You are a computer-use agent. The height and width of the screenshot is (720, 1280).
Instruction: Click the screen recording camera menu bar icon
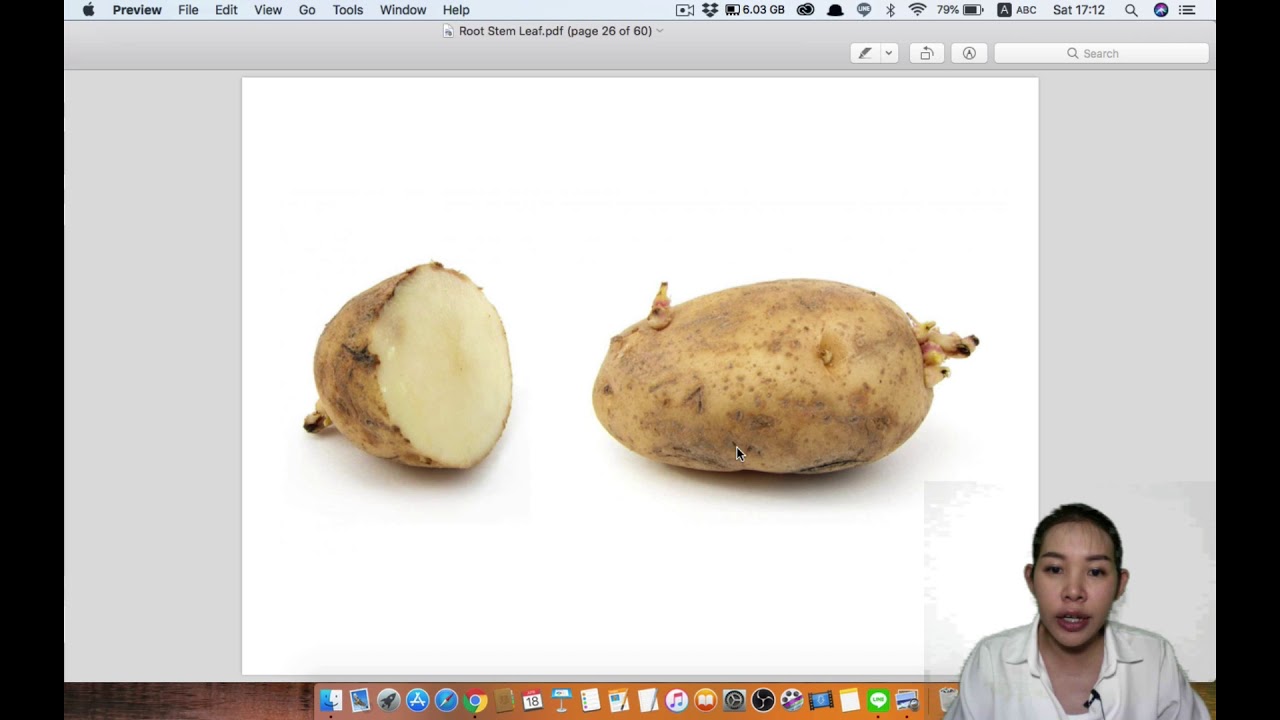point(685,10)
